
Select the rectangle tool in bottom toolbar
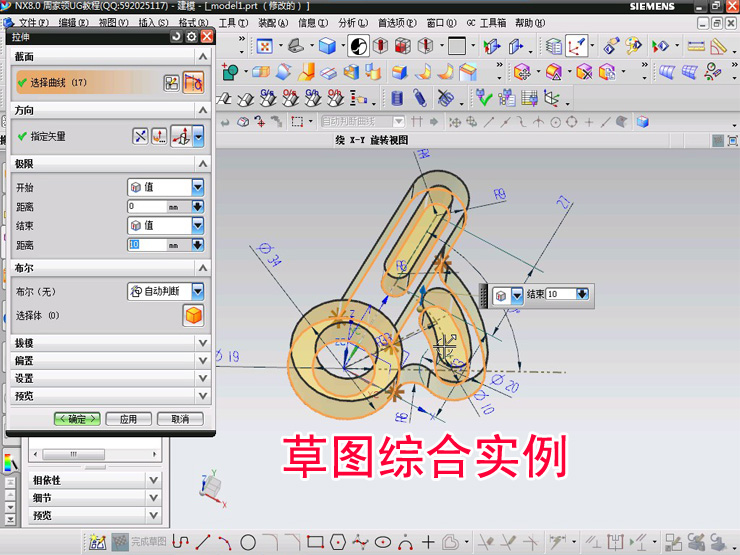tap(315, 542)
